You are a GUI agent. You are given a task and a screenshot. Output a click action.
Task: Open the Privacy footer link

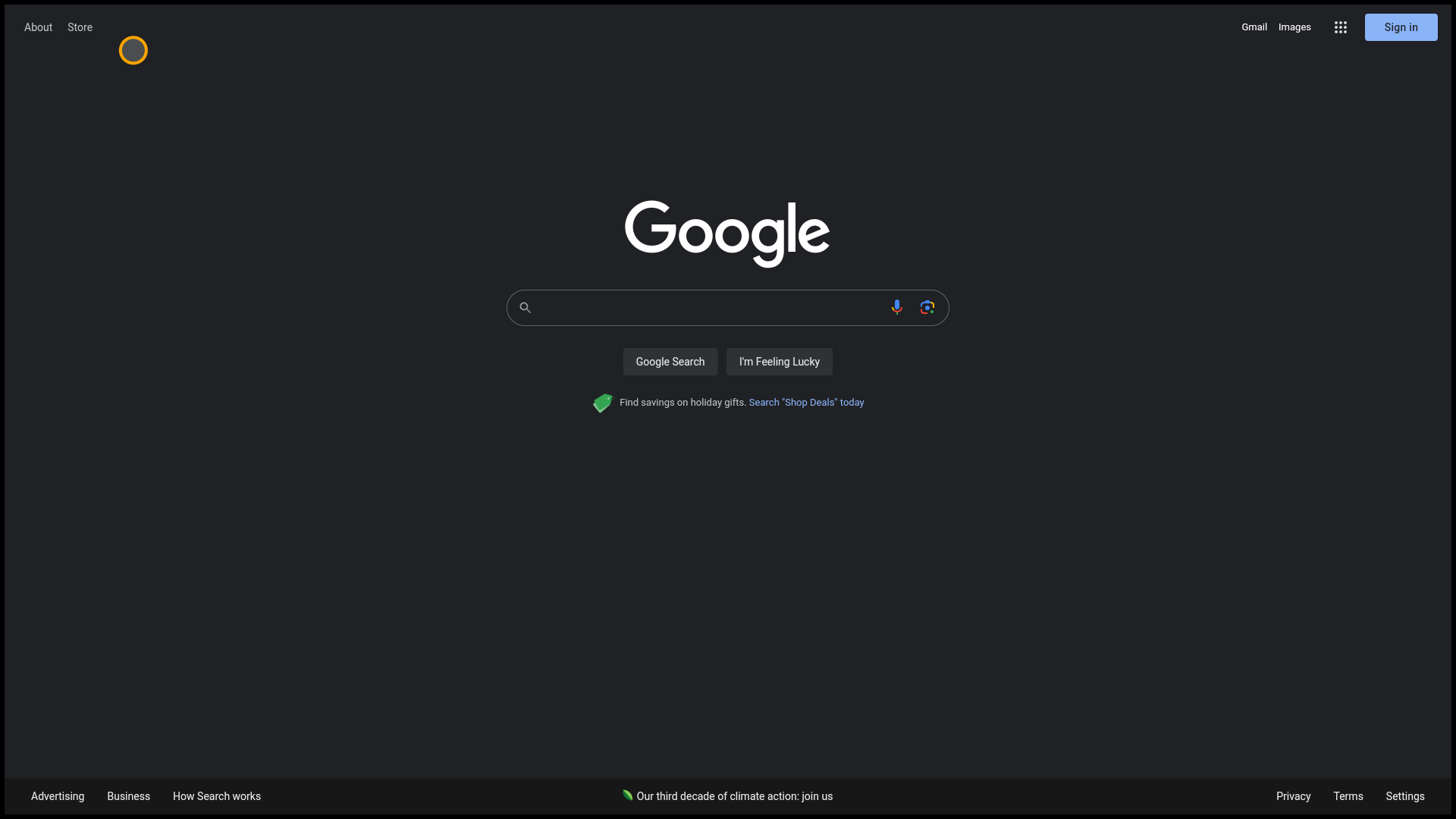click(x=1293, y=796)
